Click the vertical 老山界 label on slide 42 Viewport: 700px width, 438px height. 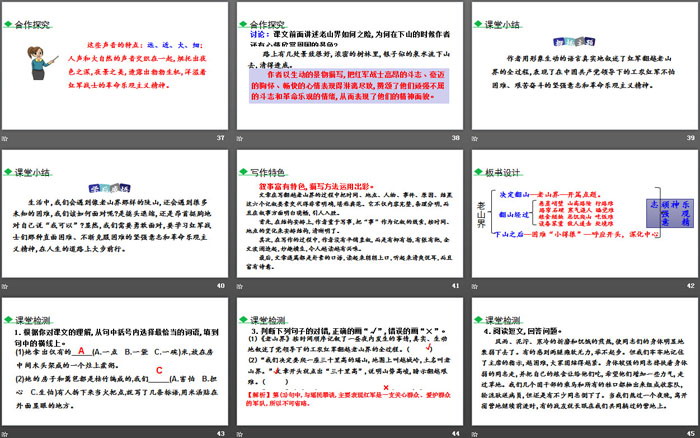click(x=483, y=216)
